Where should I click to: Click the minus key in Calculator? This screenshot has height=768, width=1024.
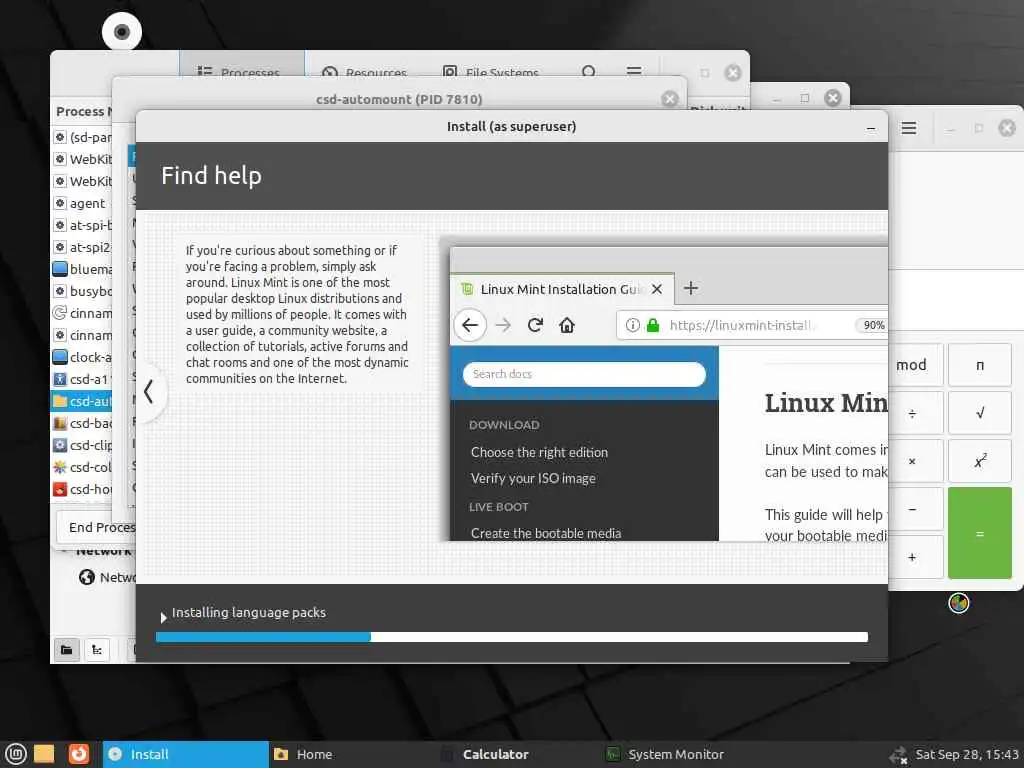point(914,509)
